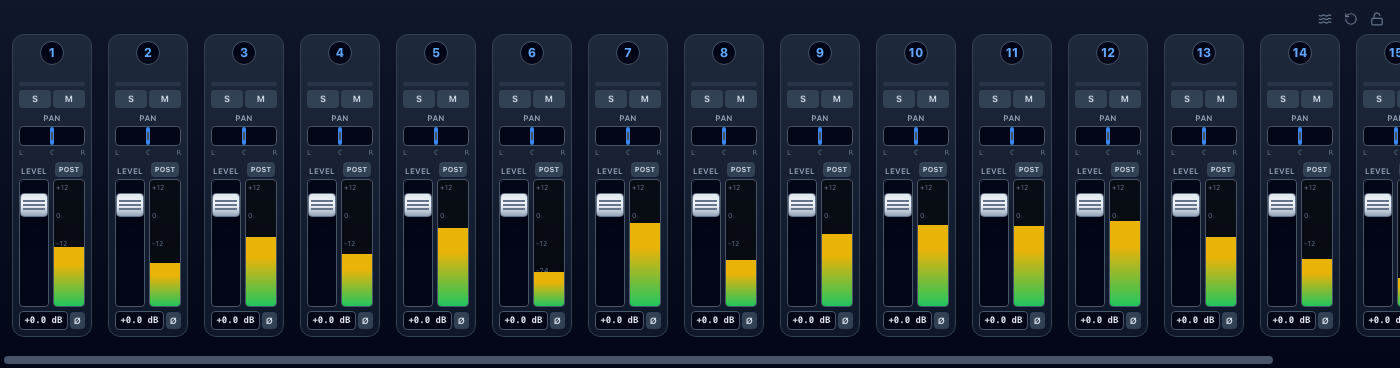This screenshot has width=1400, height=368.
Task: Select the channel 14 number badge
Action: (1300, 53)
